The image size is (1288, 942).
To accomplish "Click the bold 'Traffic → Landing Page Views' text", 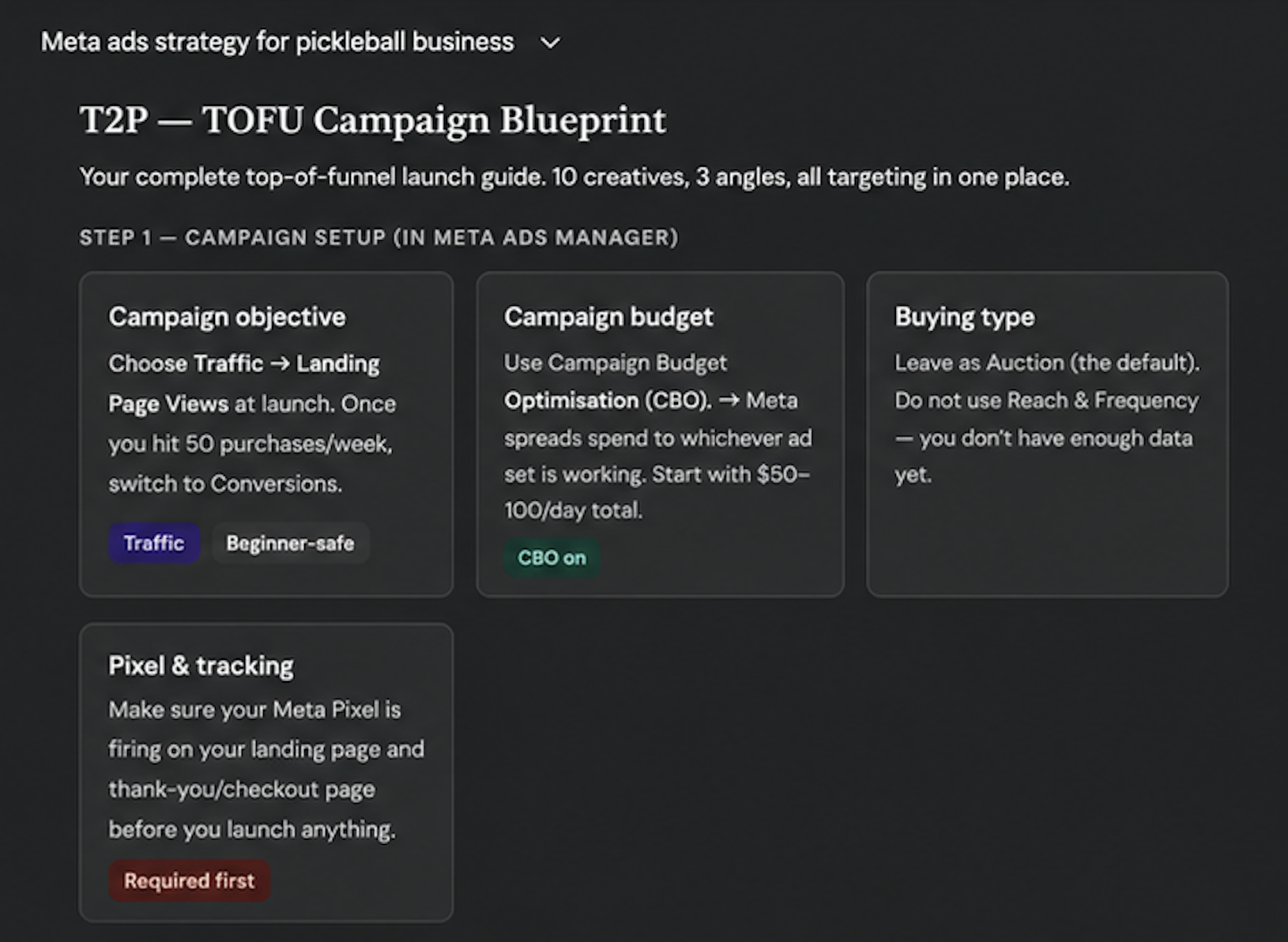I will 244,383.
